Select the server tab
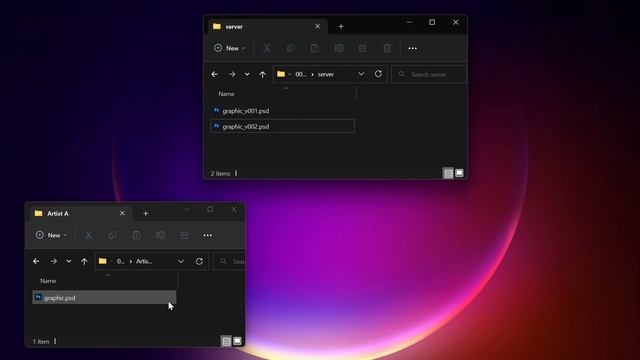Image resolution: width=640 pixels, height=360 pixels. [267, 27]
